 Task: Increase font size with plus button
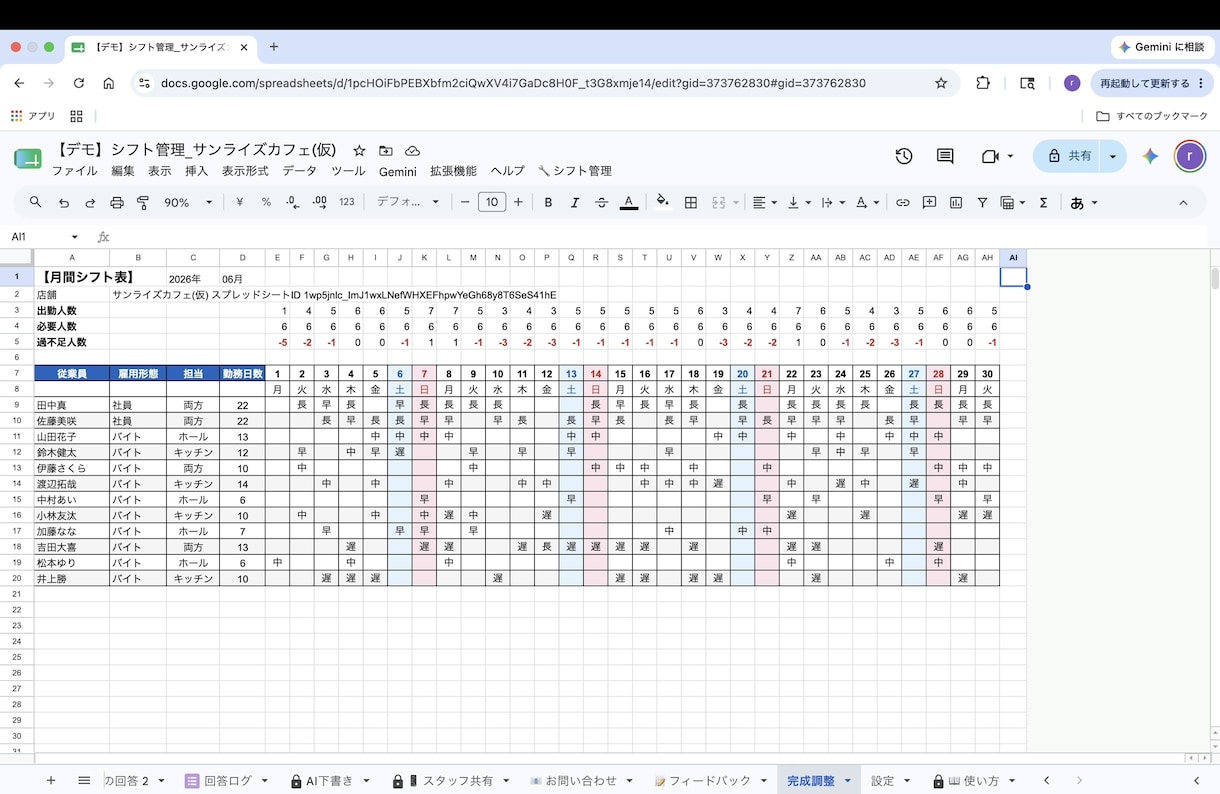click(518, 202)
